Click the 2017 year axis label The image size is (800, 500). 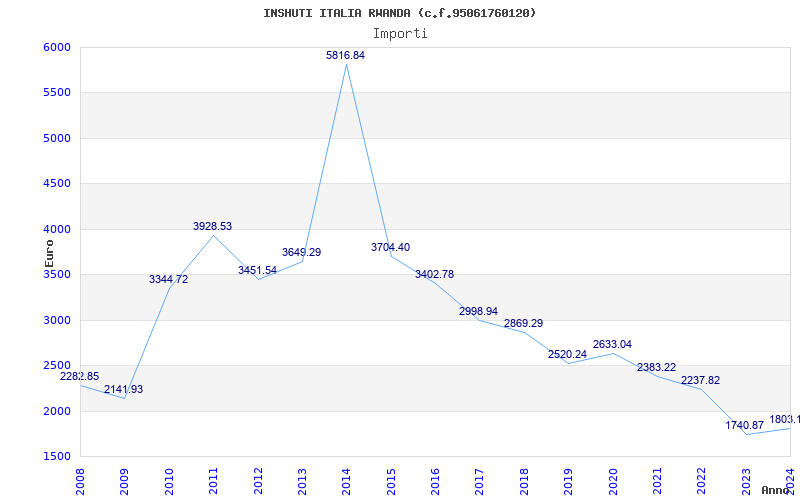click(x=480, y=482)
